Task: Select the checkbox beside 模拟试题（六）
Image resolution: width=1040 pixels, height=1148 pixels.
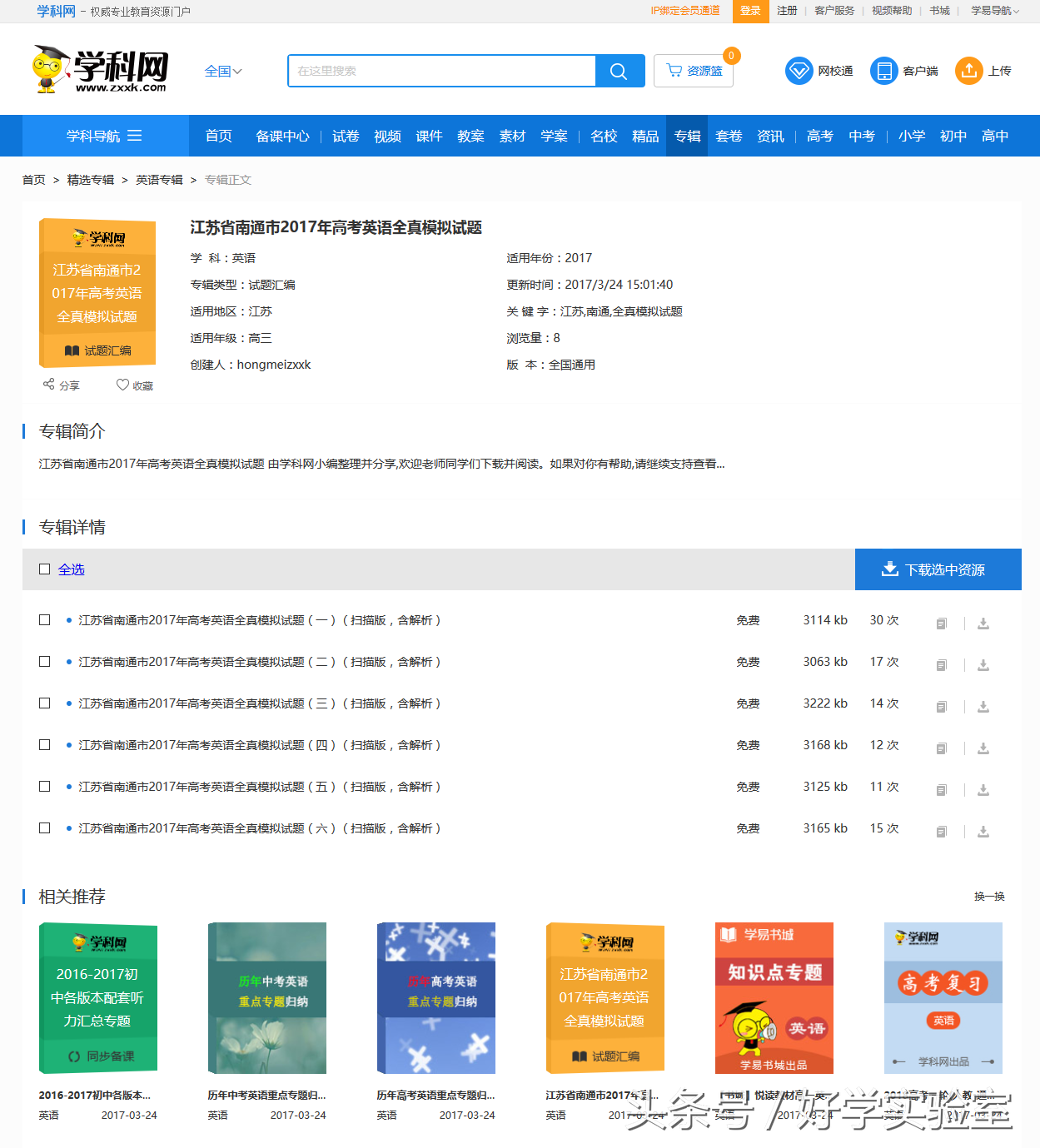Action: 44,827
